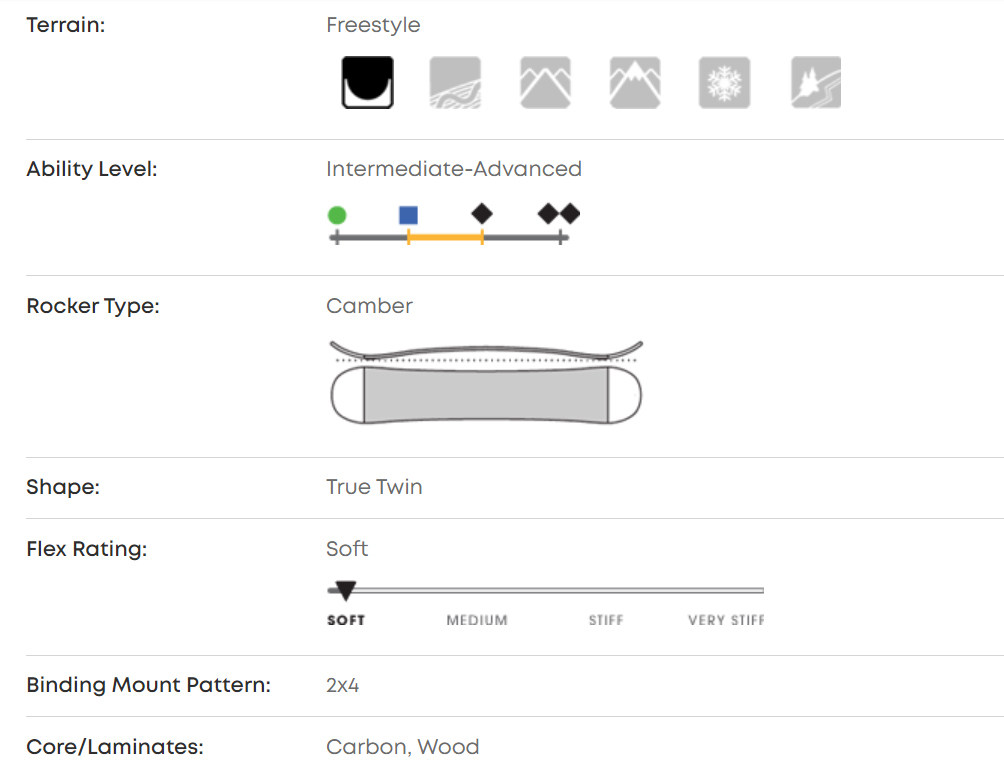Select the groomed-slope terrain icon
1004x765 pixels.
click(455, 82)
